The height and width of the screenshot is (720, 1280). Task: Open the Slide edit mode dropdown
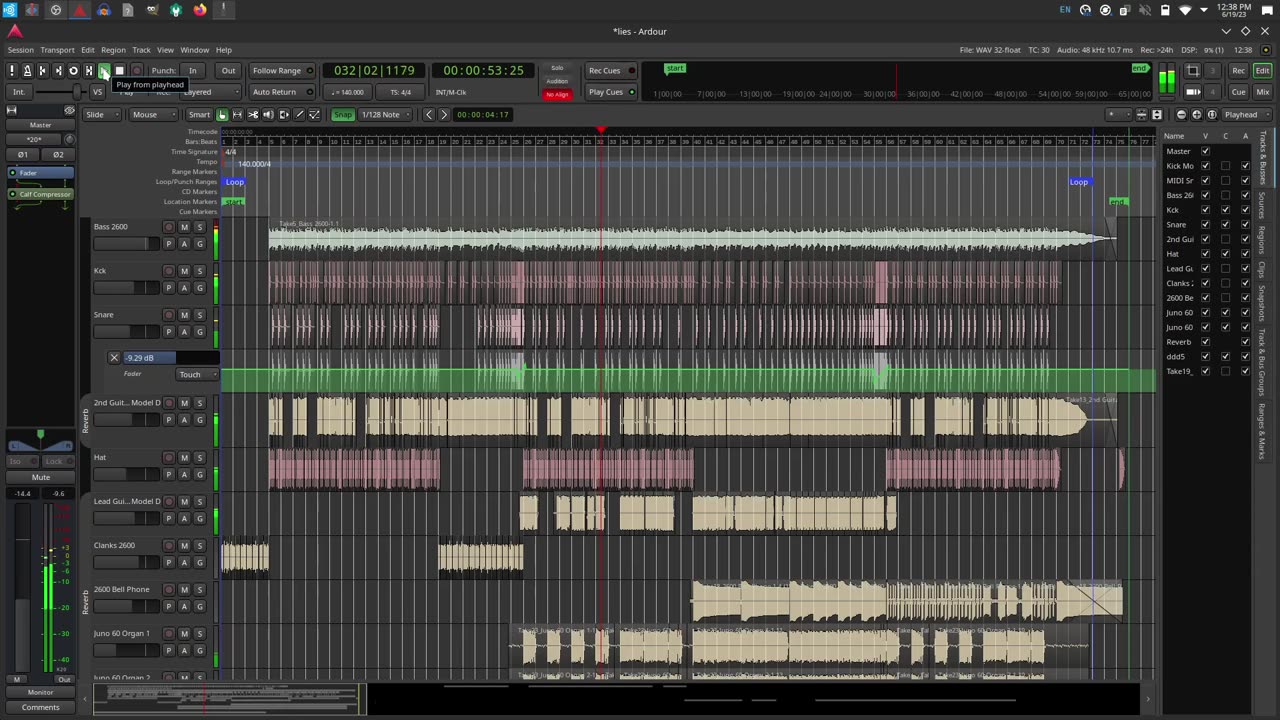coord(100,115)
